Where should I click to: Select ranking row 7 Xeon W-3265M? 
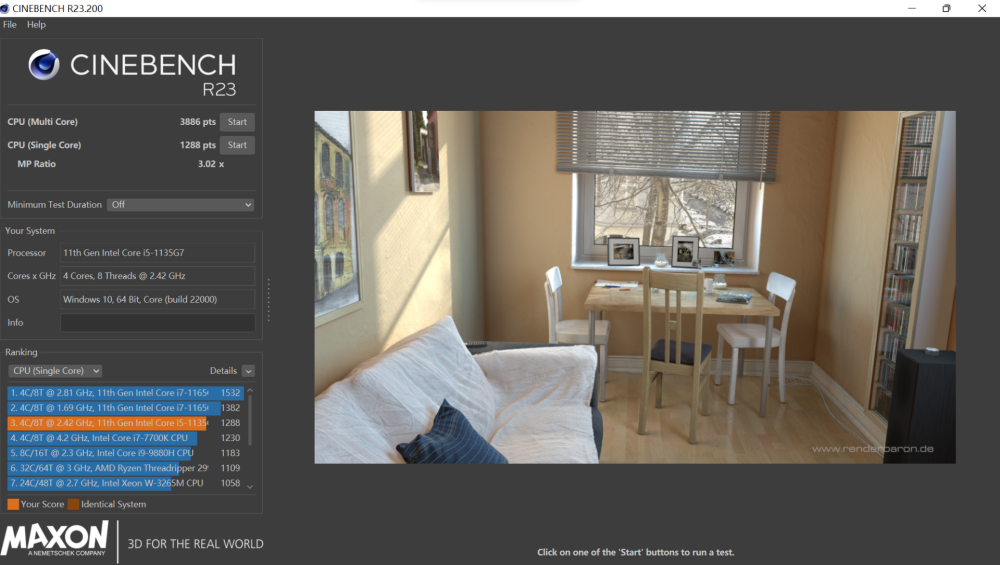[126, 483]
